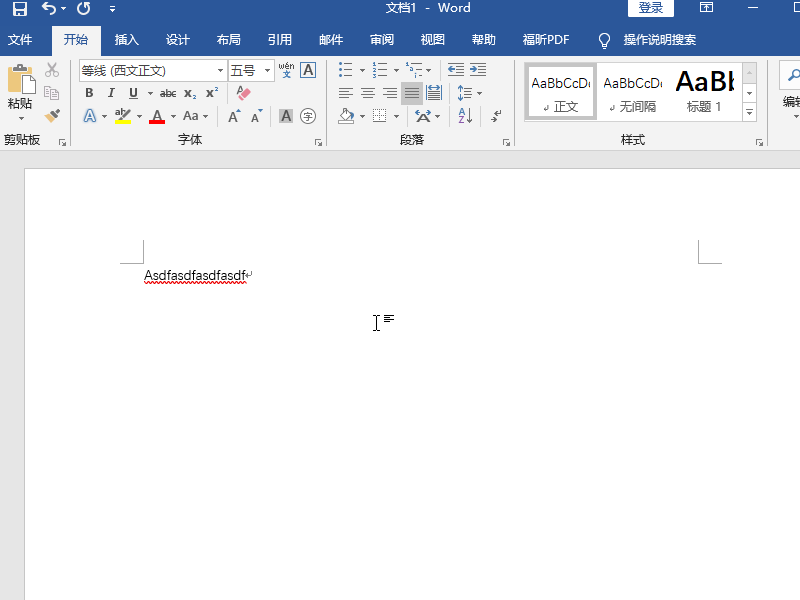Toggle Italic formatting
Image resolution: width=800 pixels, height=600 pixels.
click(x=111, y=93)
